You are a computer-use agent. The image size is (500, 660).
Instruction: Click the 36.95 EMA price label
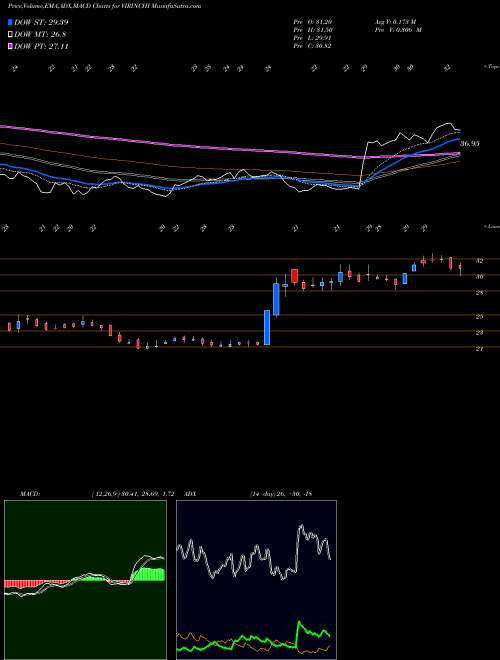(470, 144)
